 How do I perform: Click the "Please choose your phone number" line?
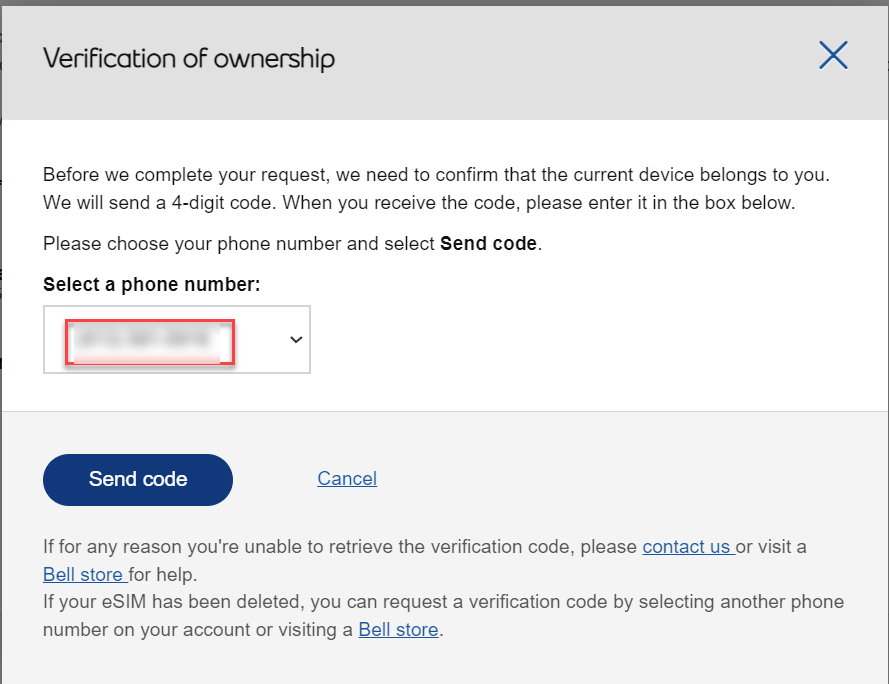click(x=240, y=244)
